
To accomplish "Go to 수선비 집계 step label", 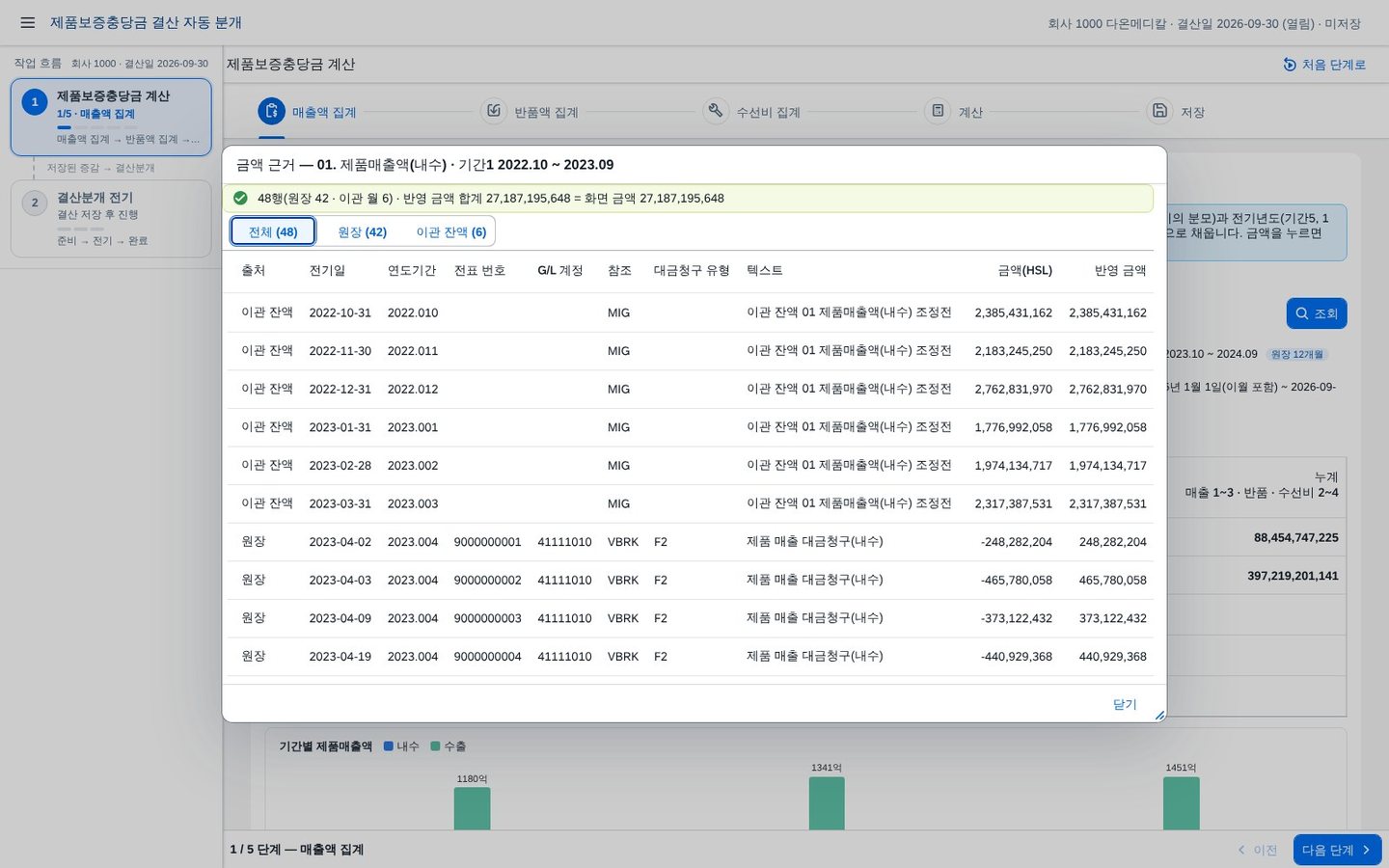I will (769, 112).
